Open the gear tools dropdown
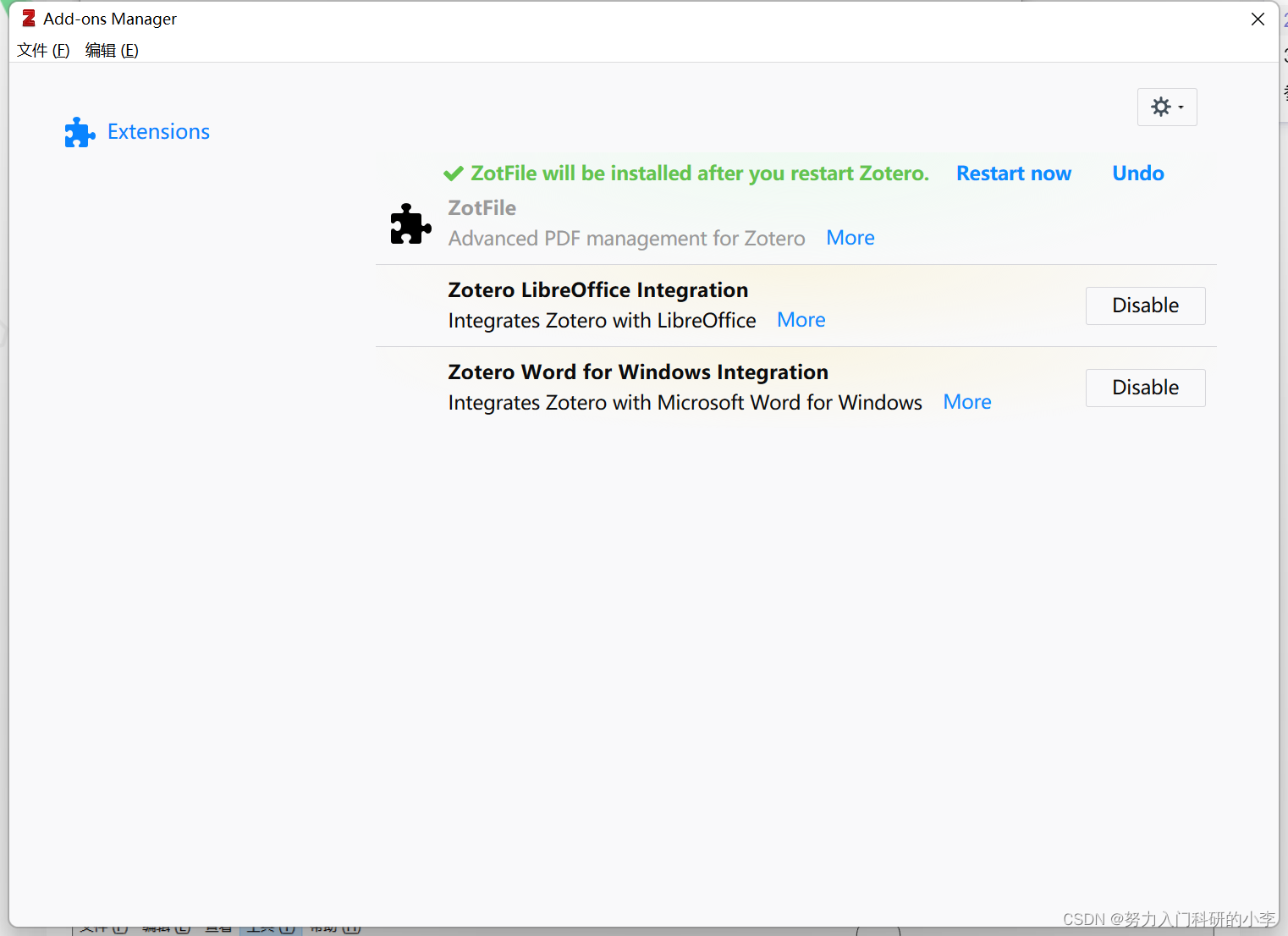 (1167, 107)
